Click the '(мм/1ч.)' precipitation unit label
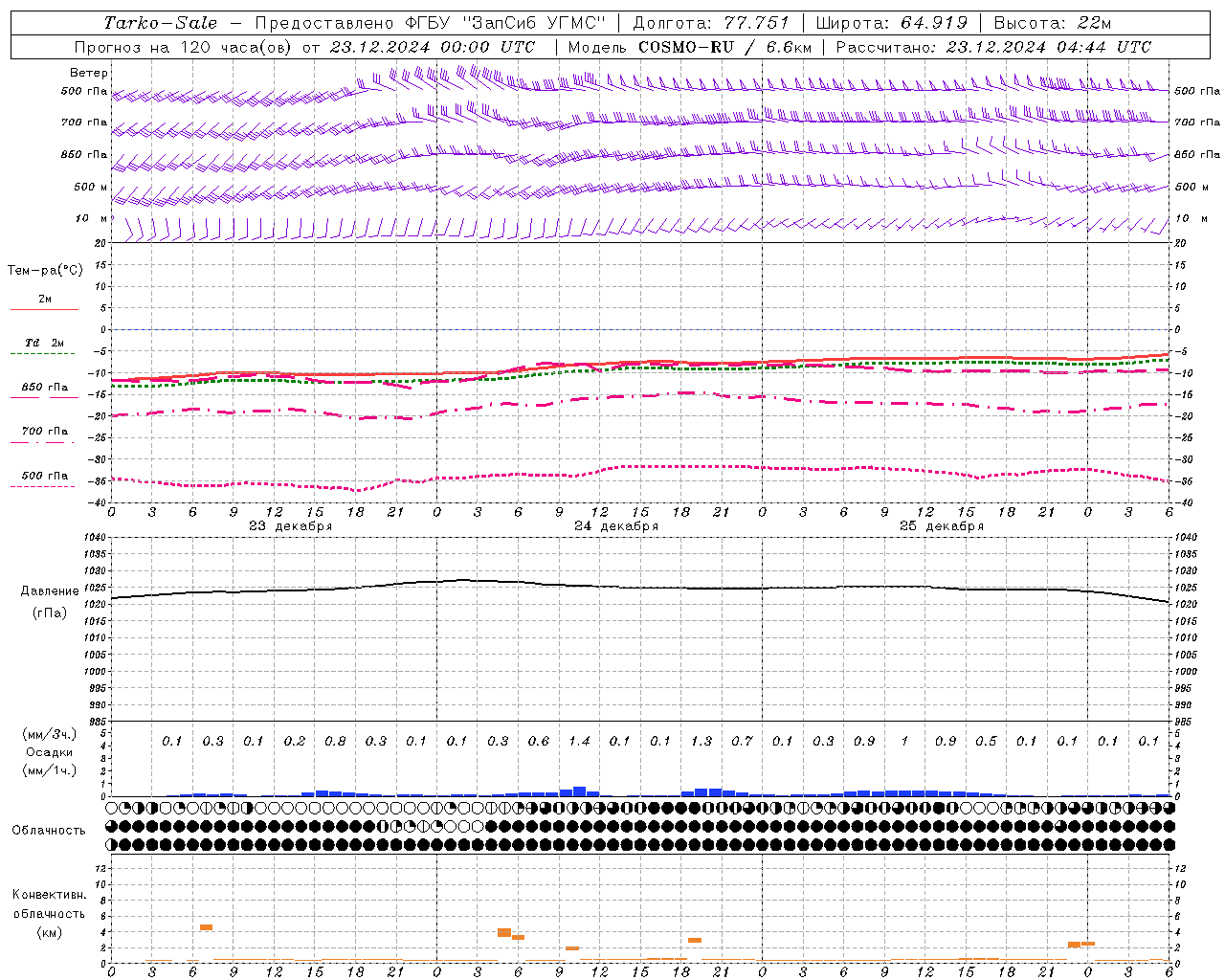This screenshot has height=980, width=1225. 49,771
